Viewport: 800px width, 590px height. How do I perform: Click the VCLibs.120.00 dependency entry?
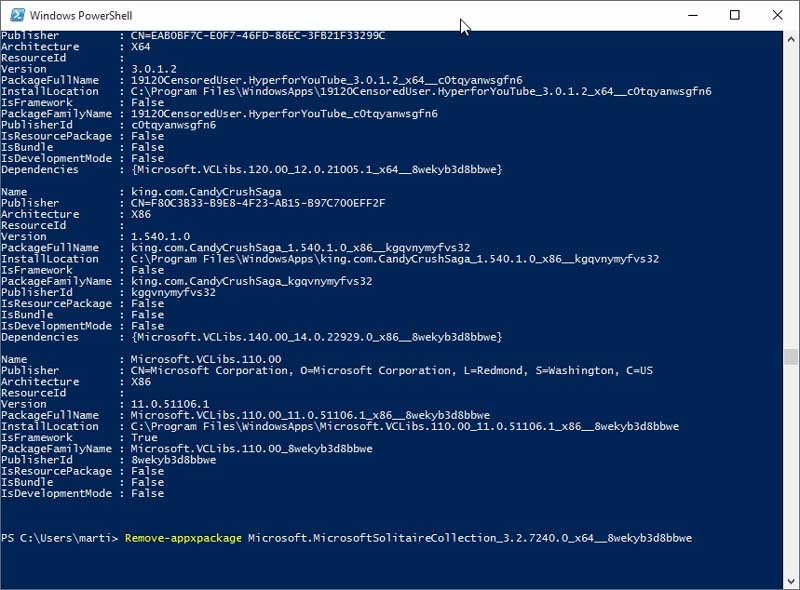click(317, 169)
